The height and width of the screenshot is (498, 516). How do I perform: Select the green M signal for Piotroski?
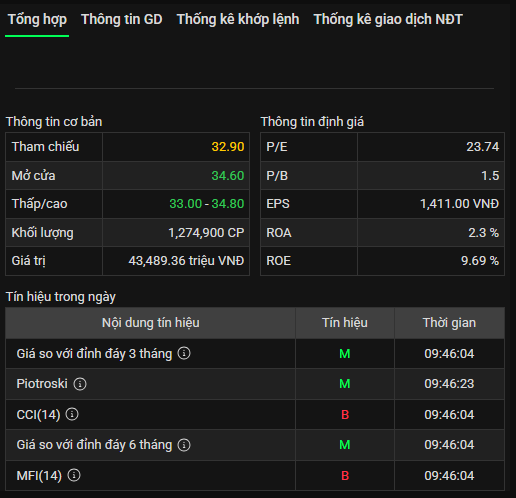tap(345, 384)
